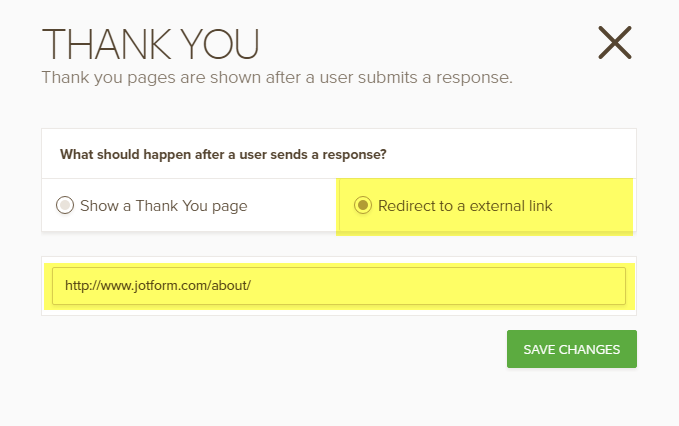Click 'What should happen after' question header
This screenshot has height=426, width=679.
tap(223, 155)
